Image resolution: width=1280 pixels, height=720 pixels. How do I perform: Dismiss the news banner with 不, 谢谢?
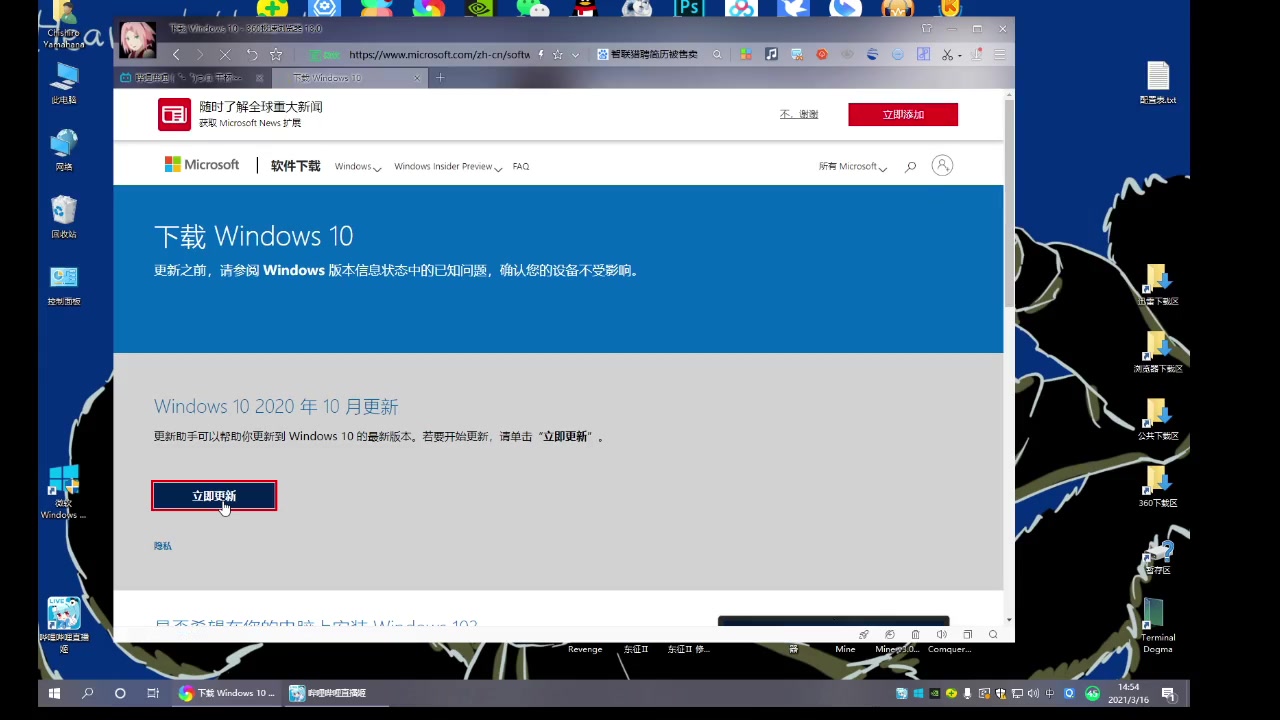(x=799, y=114)
